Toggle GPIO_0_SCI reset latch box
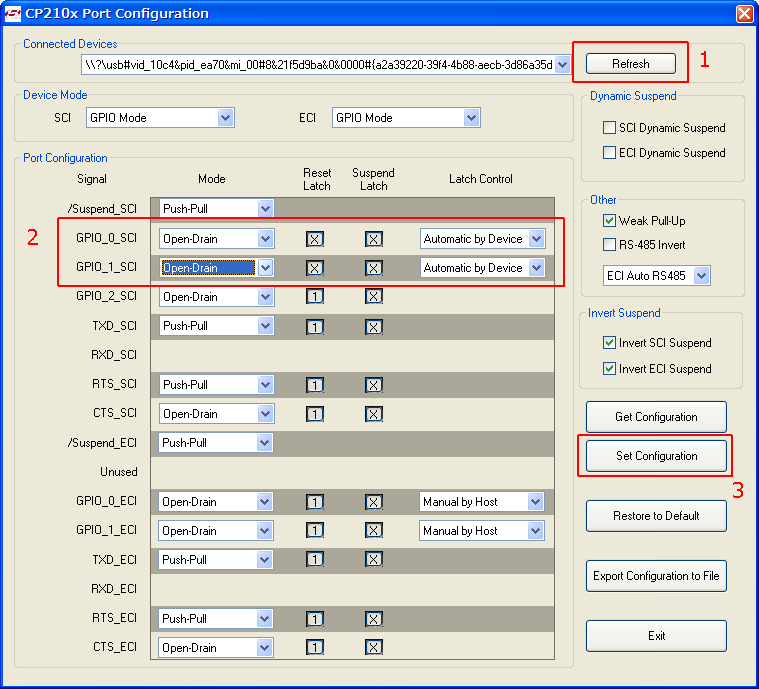759x689 pixels. pyautogui.click(x=315, y=239)
